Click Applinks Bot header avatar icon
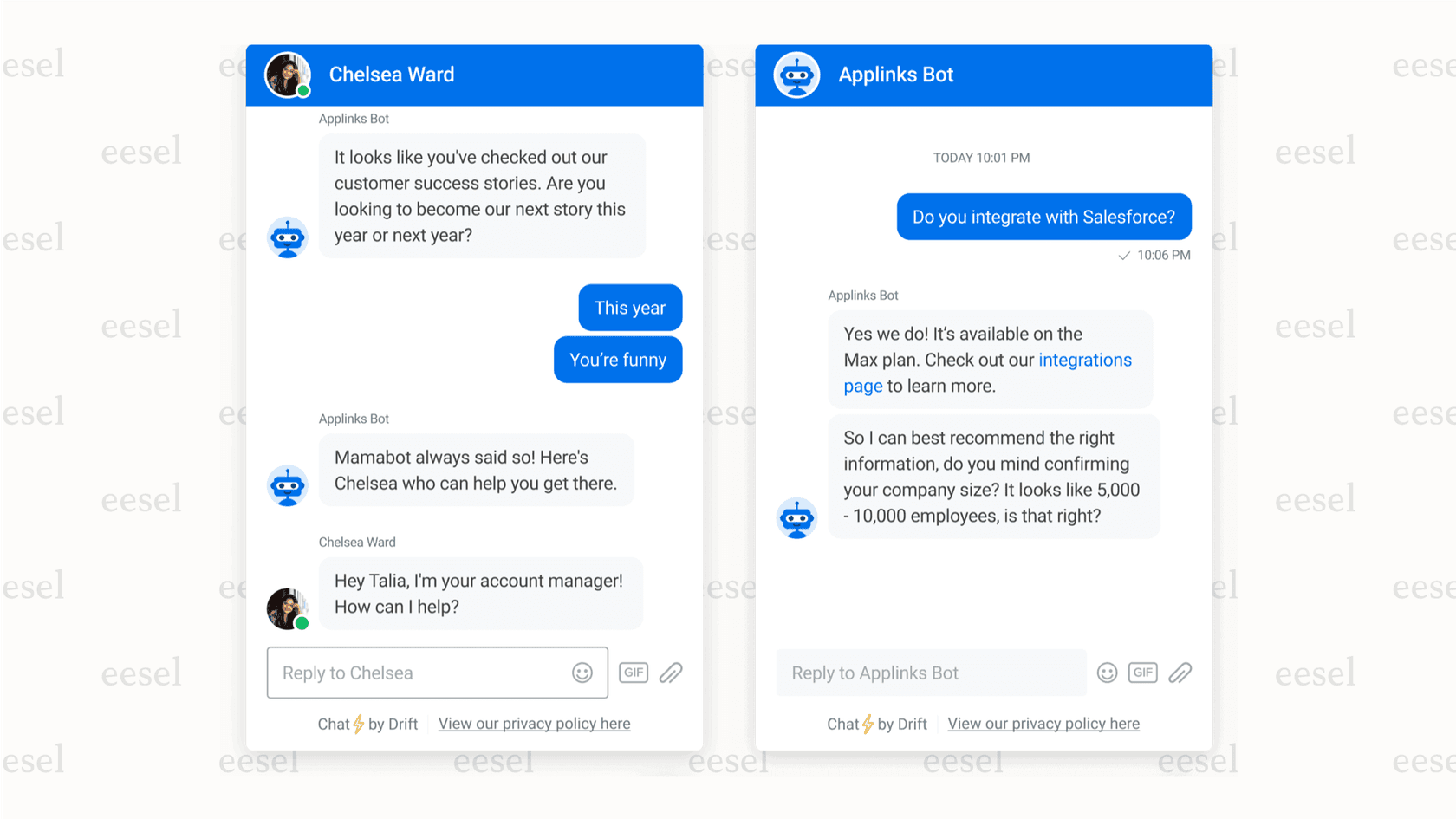1456x819 pixels. click(x=796, y=75)
